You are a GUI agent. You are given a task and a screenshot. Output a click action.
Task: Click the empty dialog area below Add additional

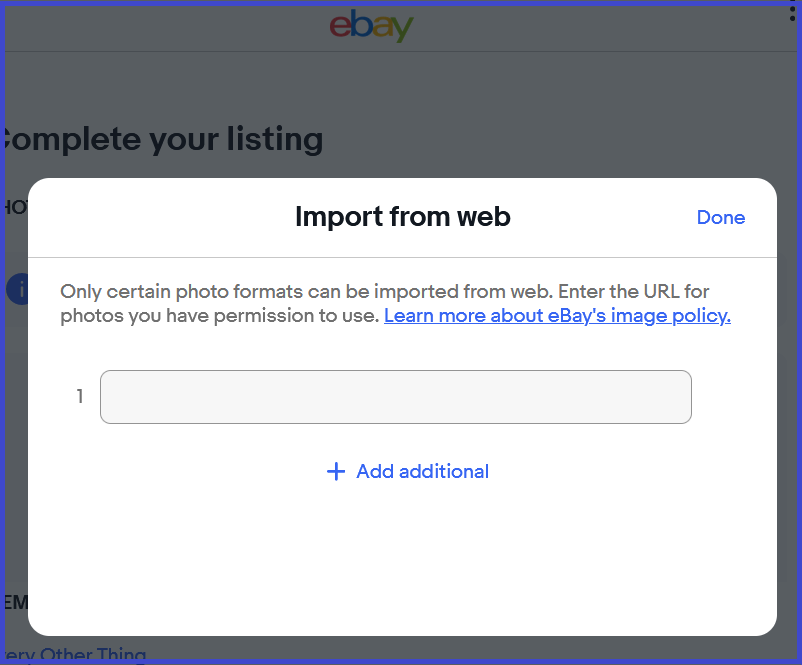403,563
